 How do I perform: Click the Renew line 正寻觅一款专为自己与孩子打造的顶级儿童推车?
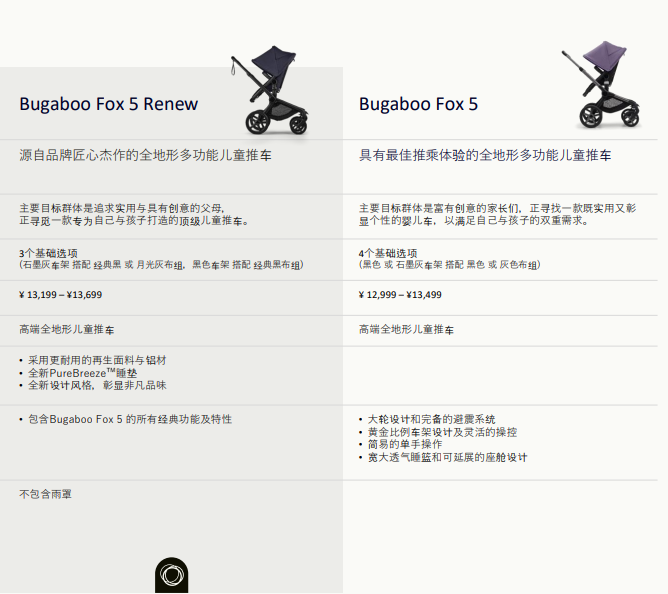134,221
